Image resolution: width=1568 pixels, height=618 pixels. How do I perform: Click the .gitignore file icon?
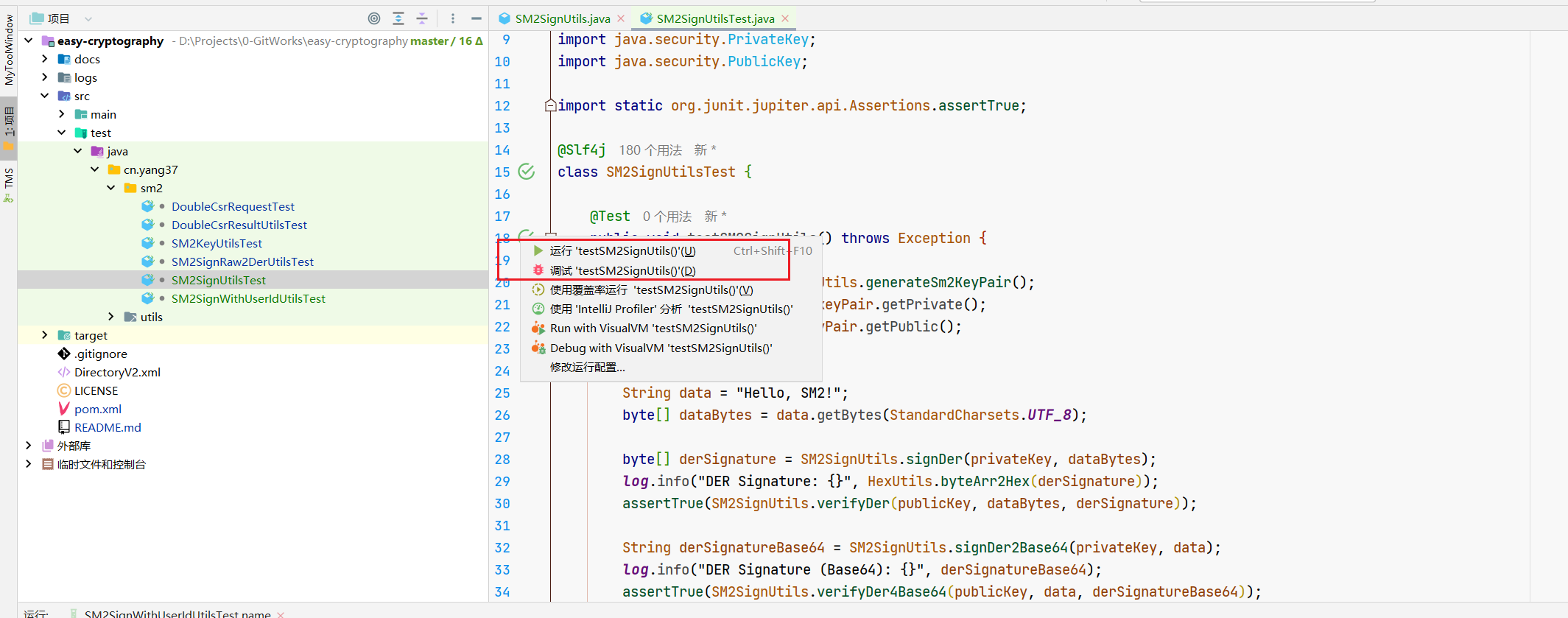pos(64,354)
